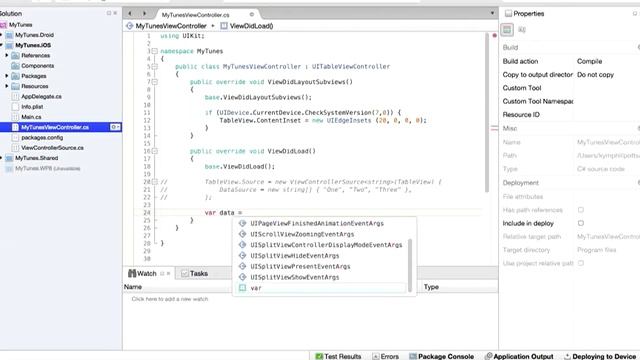Screen dimensions: 640x360
Task: Collapse the namespace MyTunes code fold
Action: tap(155, 51)
